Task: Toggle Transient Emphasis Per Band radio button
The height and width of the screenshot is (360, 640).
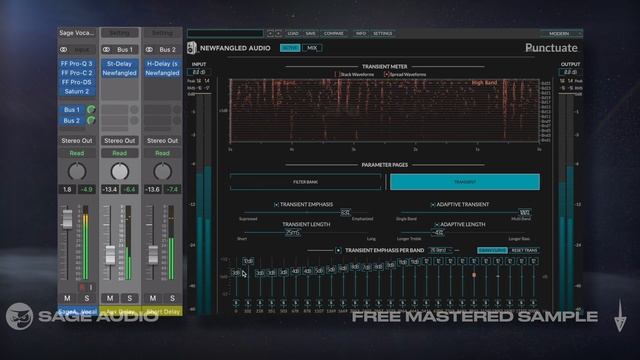Action: coord(338,250)
